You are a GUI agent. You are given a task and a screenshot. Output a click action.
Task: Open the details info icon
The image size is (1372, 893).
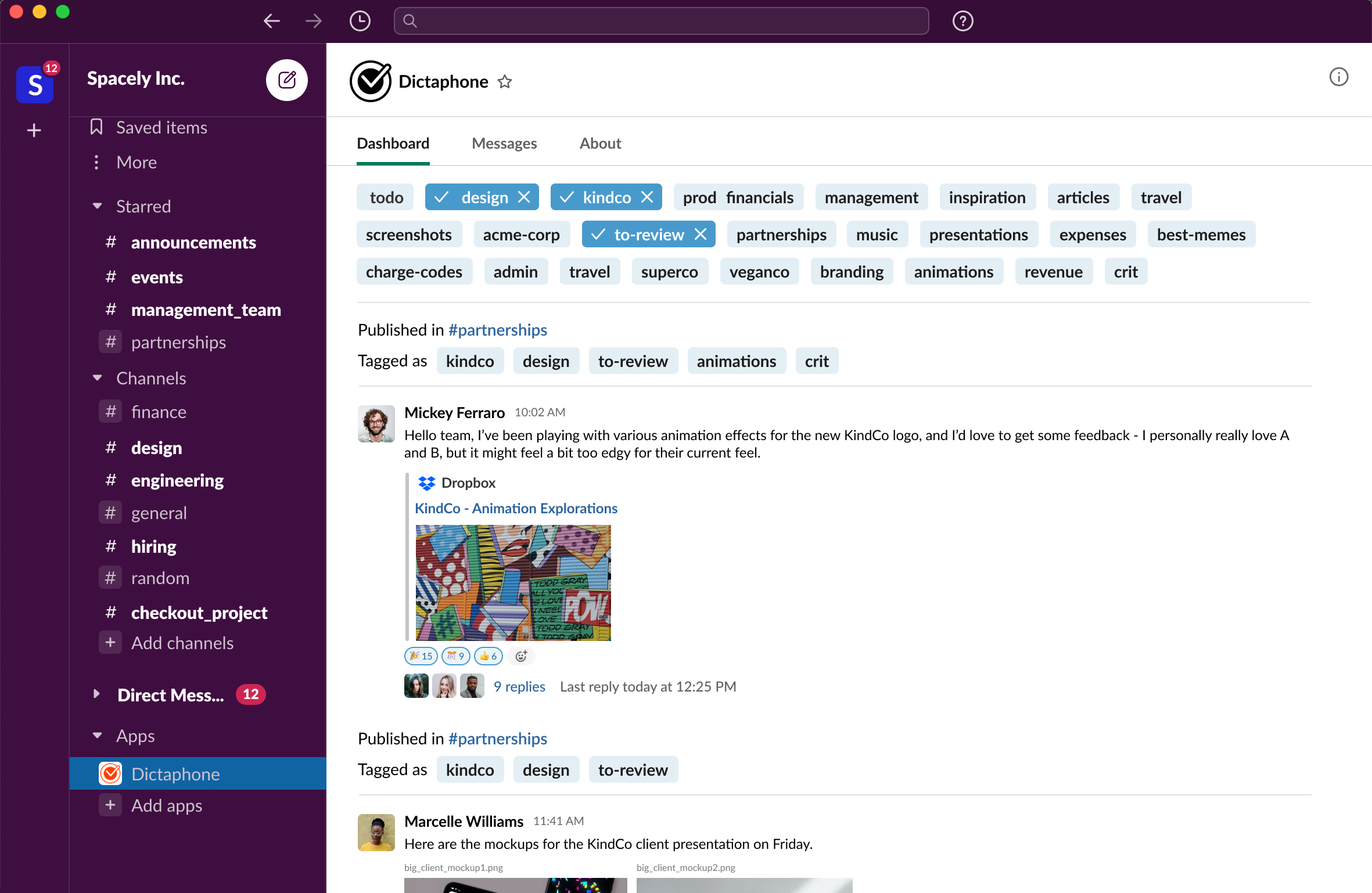pyautogui.click(x=1339, y=77)
